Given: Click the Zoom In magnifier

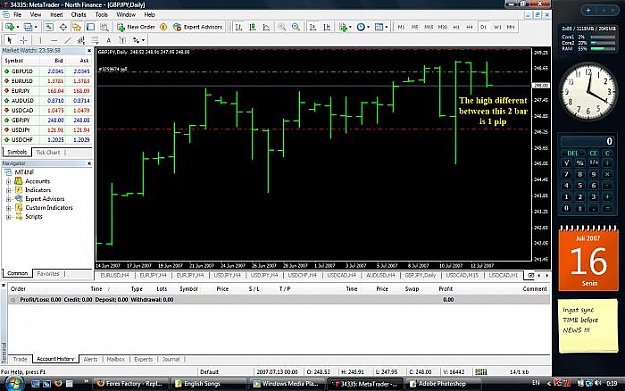Looking at the screenshot, I should [282, 27].
